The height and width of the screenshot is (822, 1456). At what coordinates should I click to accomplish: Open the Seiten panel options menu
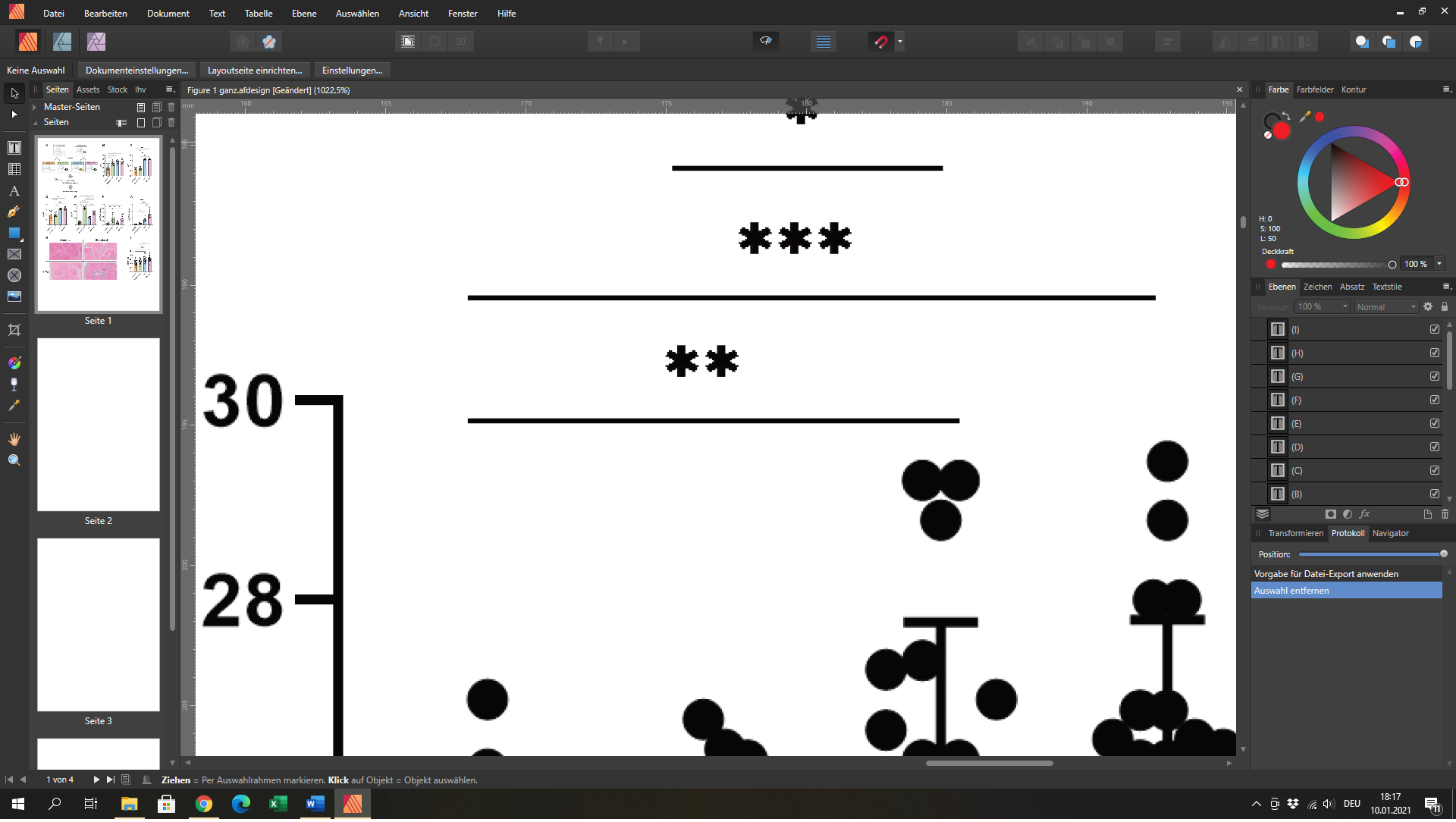[170, 89]
